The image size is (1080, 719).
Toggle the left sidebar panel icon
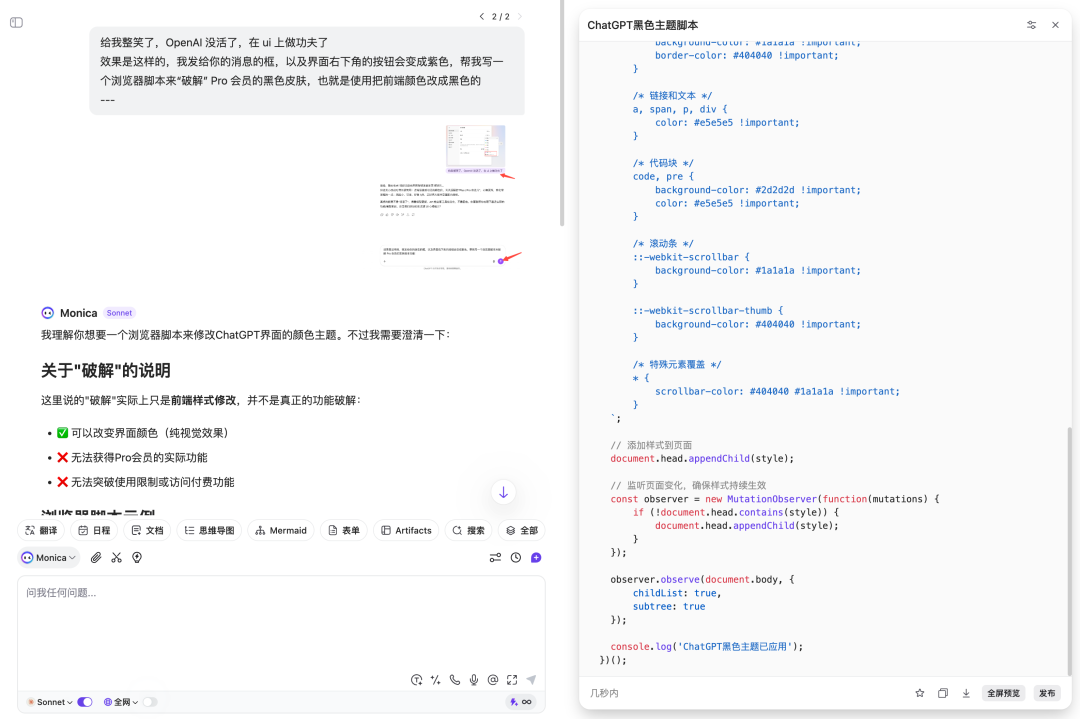[x=17, y=23]
